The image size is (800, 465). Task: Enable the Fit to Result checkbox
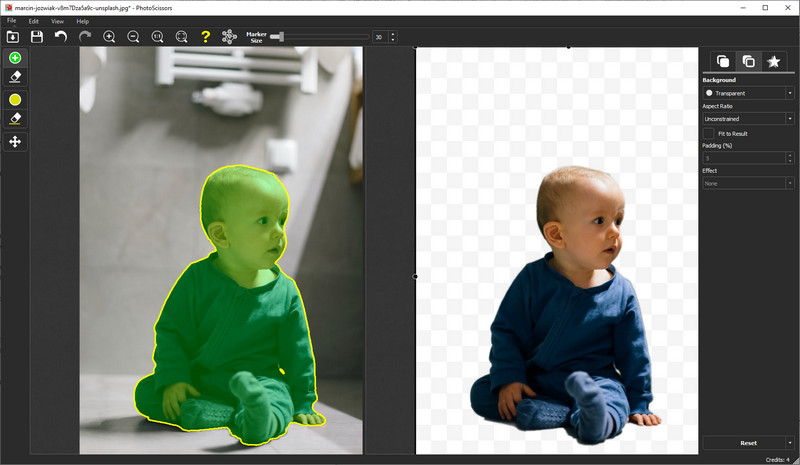[709, 133]
